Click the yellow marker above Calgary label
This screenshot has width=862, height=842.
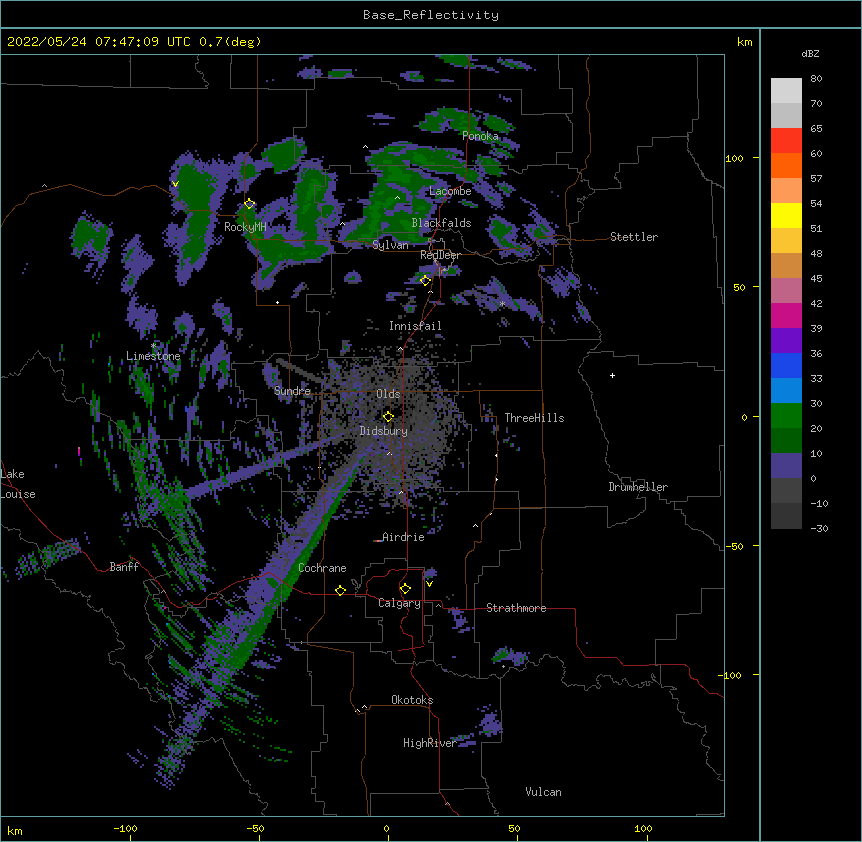[x=405, y=589]
